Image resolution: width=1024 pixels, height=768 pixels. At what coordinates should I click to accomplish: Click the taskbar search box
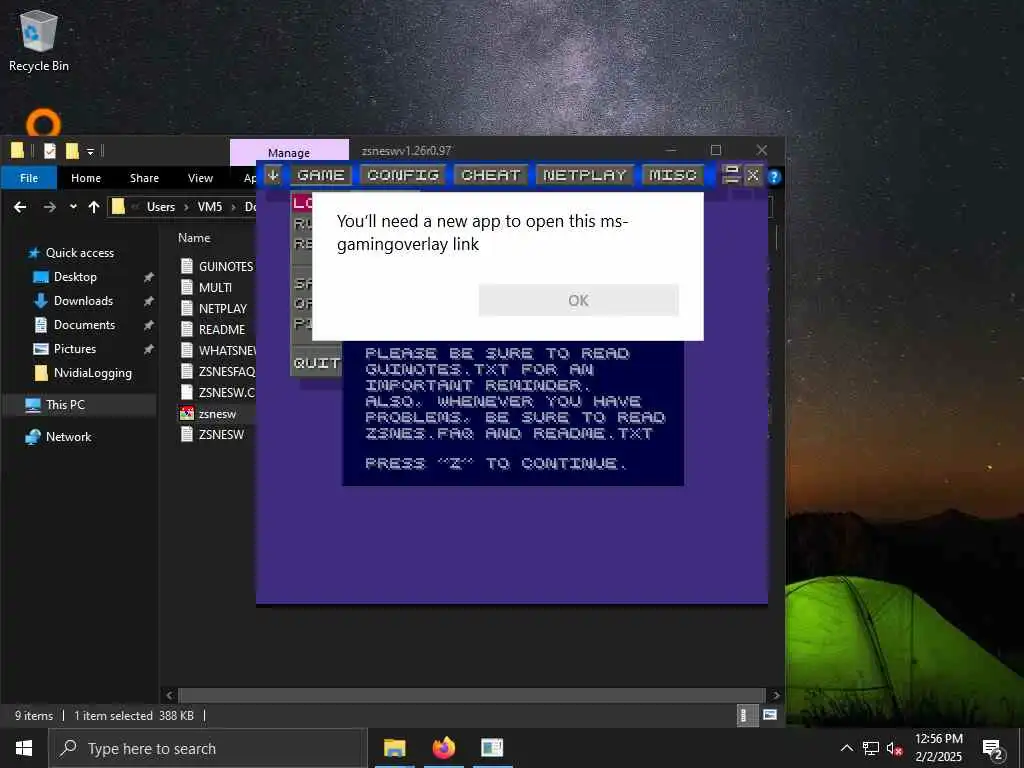point(208,749)
